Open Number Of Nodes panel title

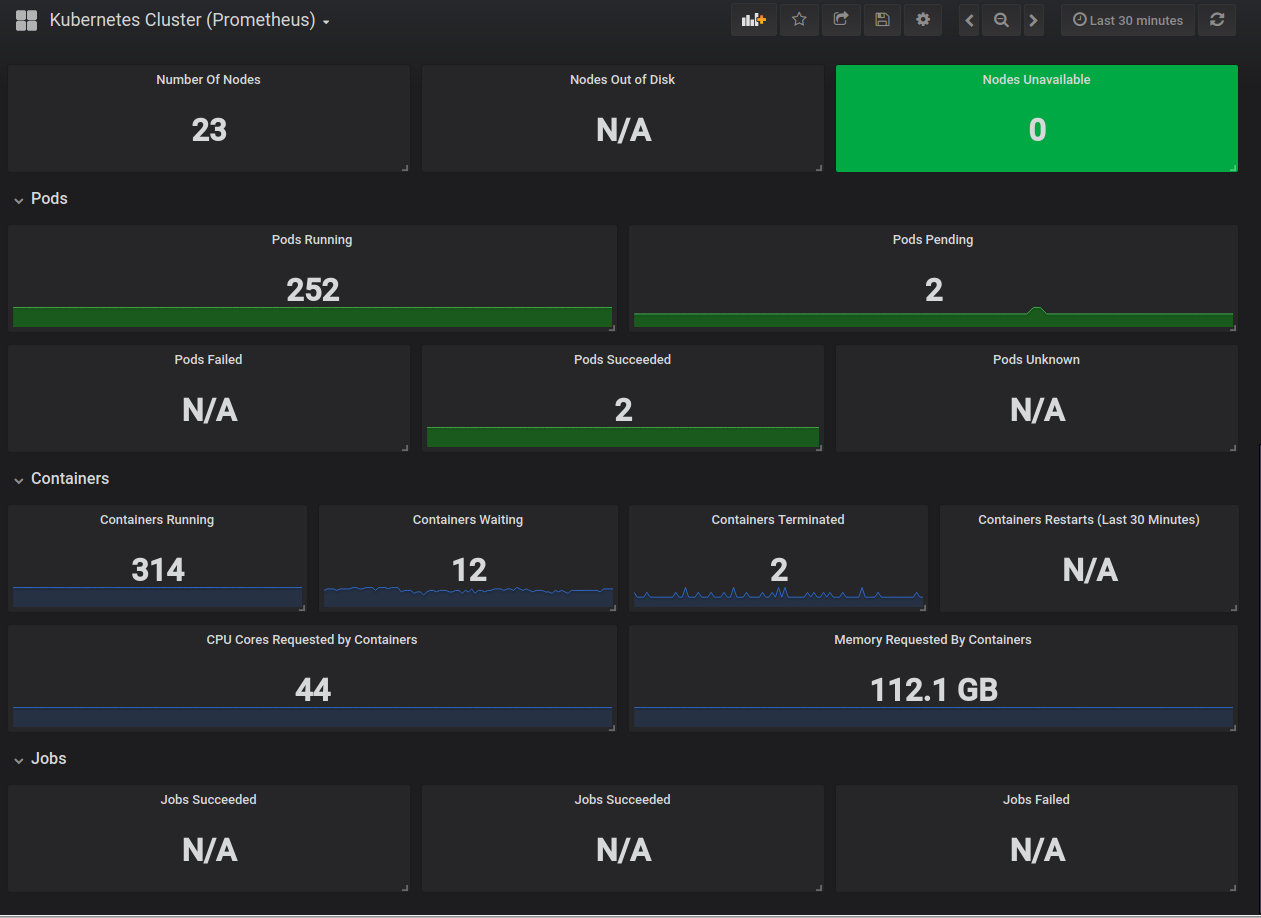208,80
